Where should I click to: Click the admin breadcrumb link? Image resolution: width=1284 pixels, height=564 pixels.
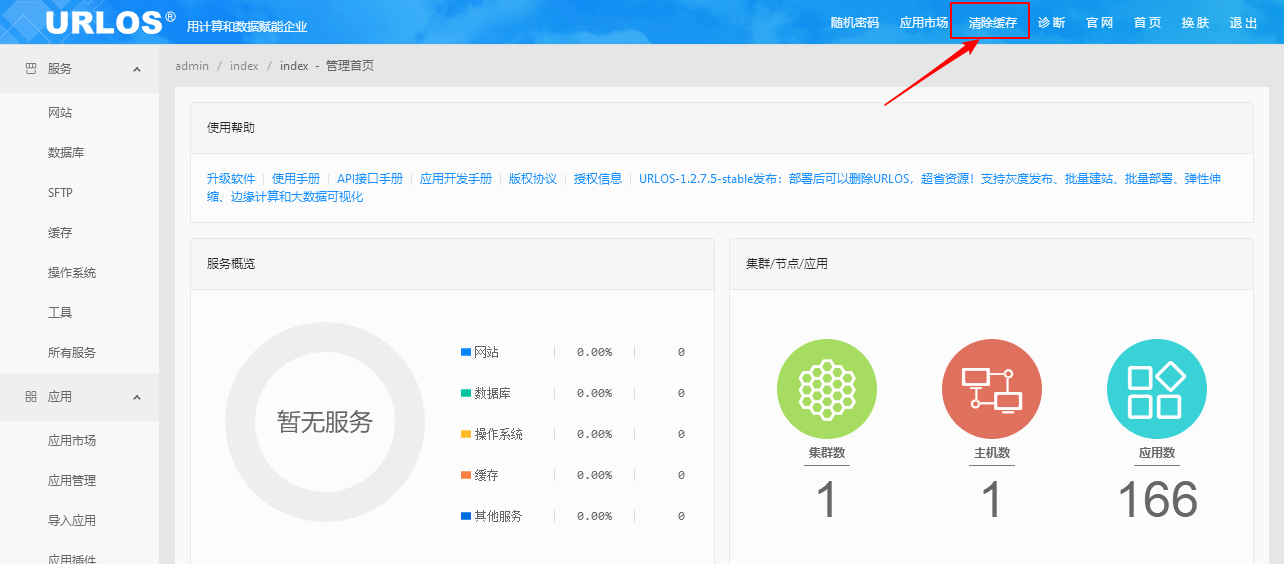pos(192,66)
